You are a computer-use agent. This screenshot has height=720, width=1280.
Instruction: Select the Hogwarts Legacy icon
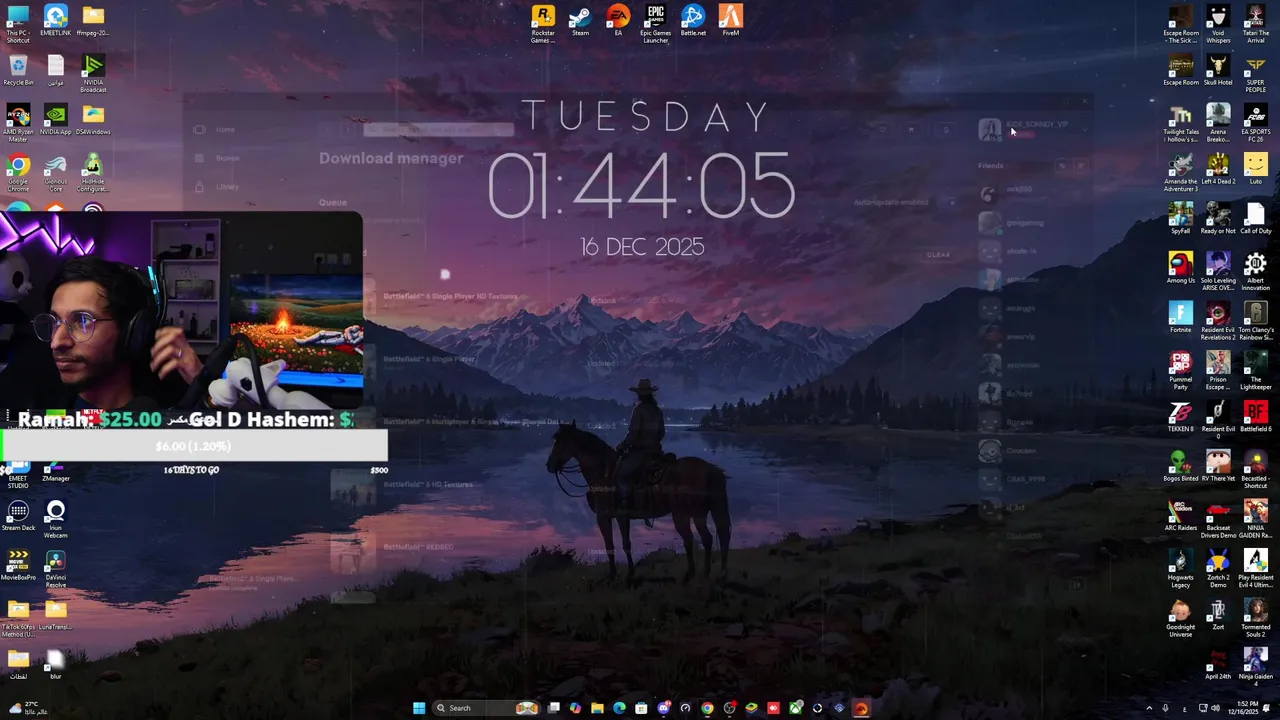coord(1180,569)
